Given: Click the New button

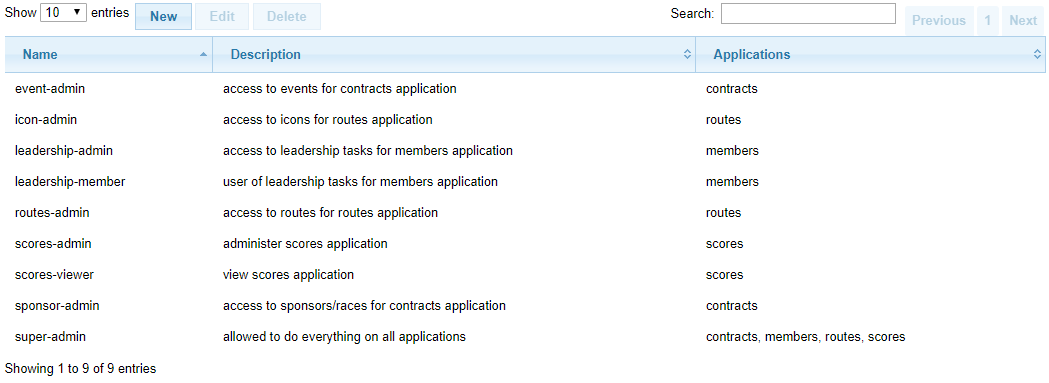Looking at the screenshot, I should (163, 17).
